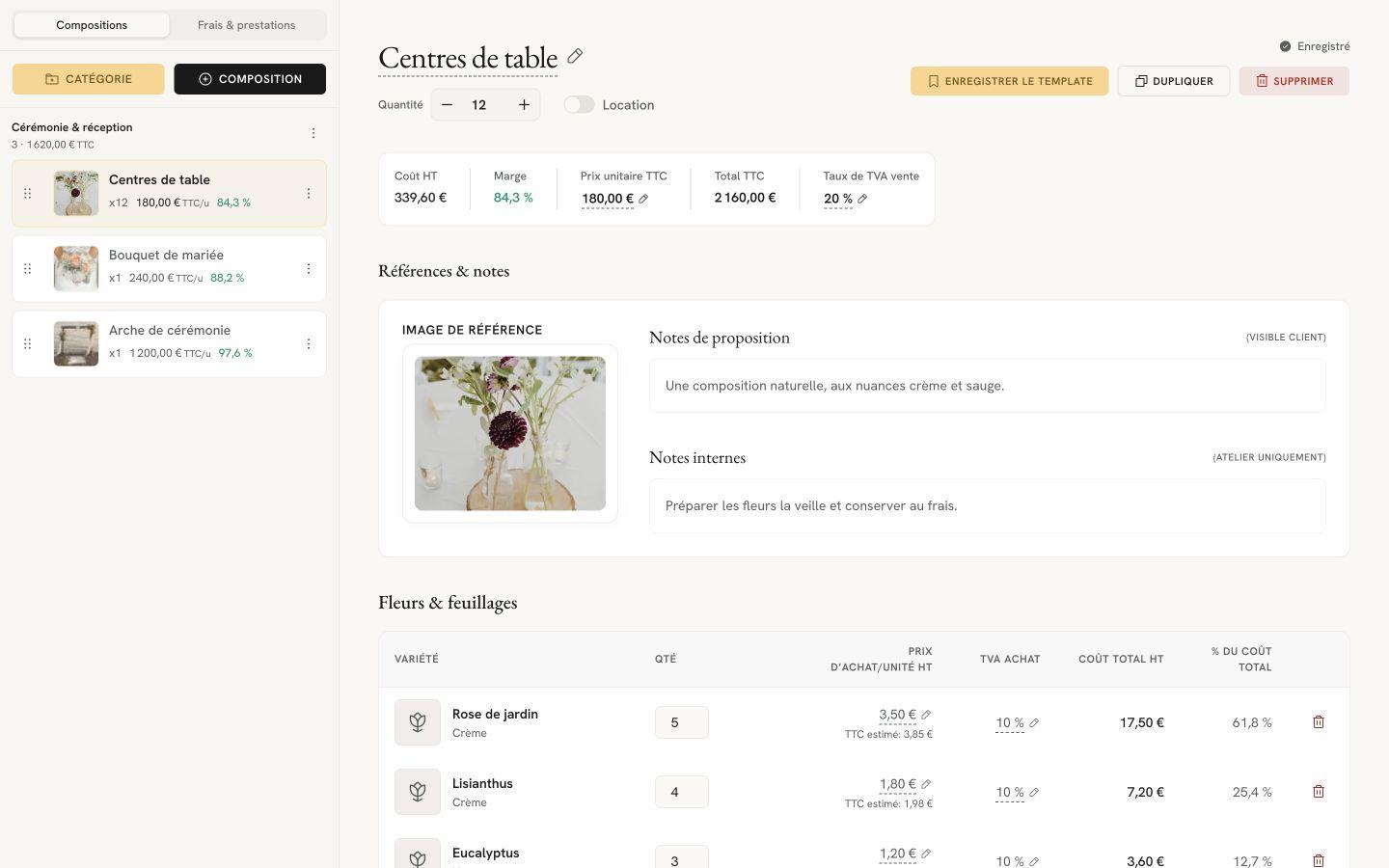Decrease quantity with the minus button
This screenshot has width=1389, height=868.
(x=447, y=104)
